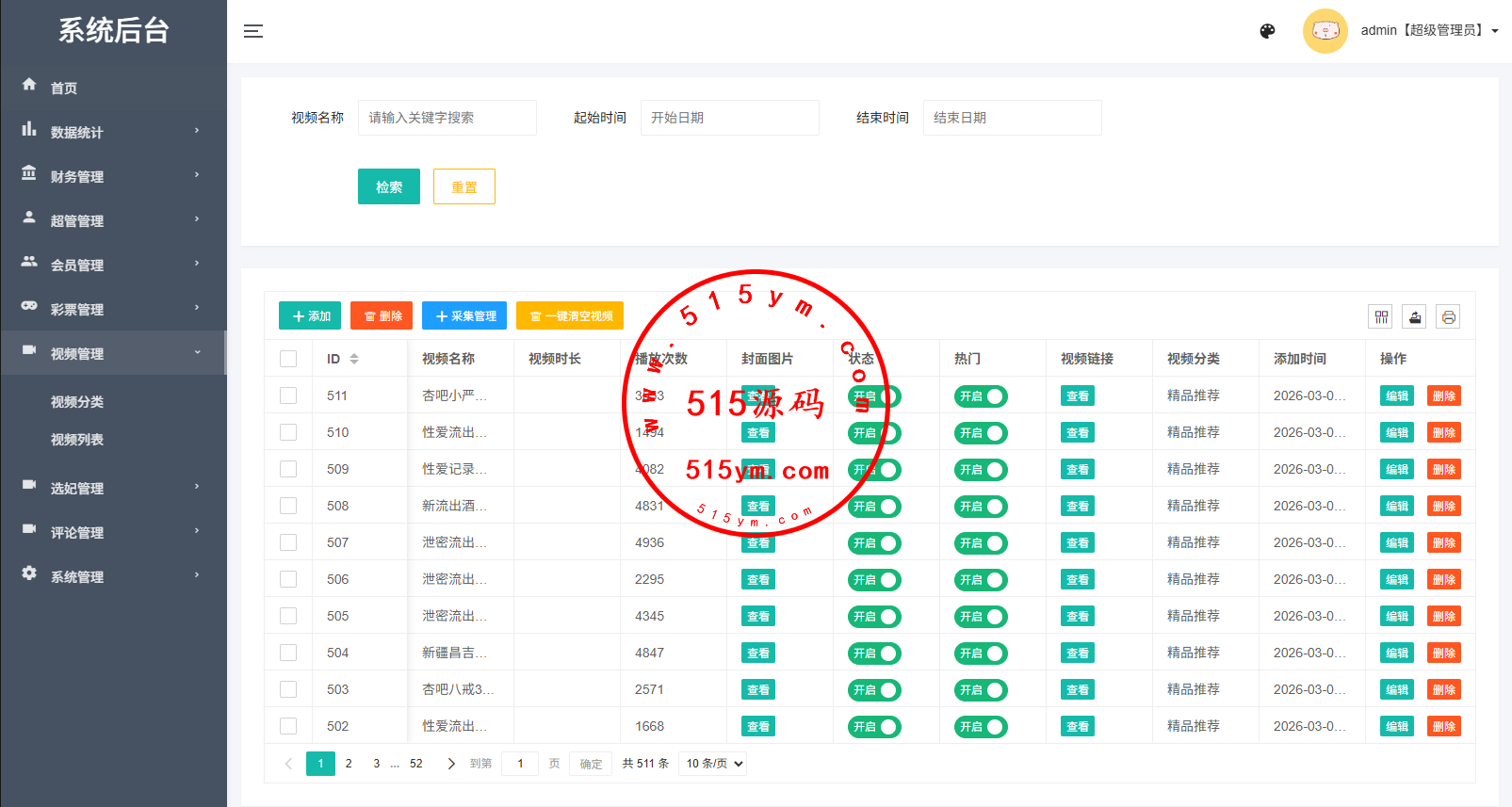Go to next page arrow in pagination
The image size is (1512, 807).
click(450, 764)
